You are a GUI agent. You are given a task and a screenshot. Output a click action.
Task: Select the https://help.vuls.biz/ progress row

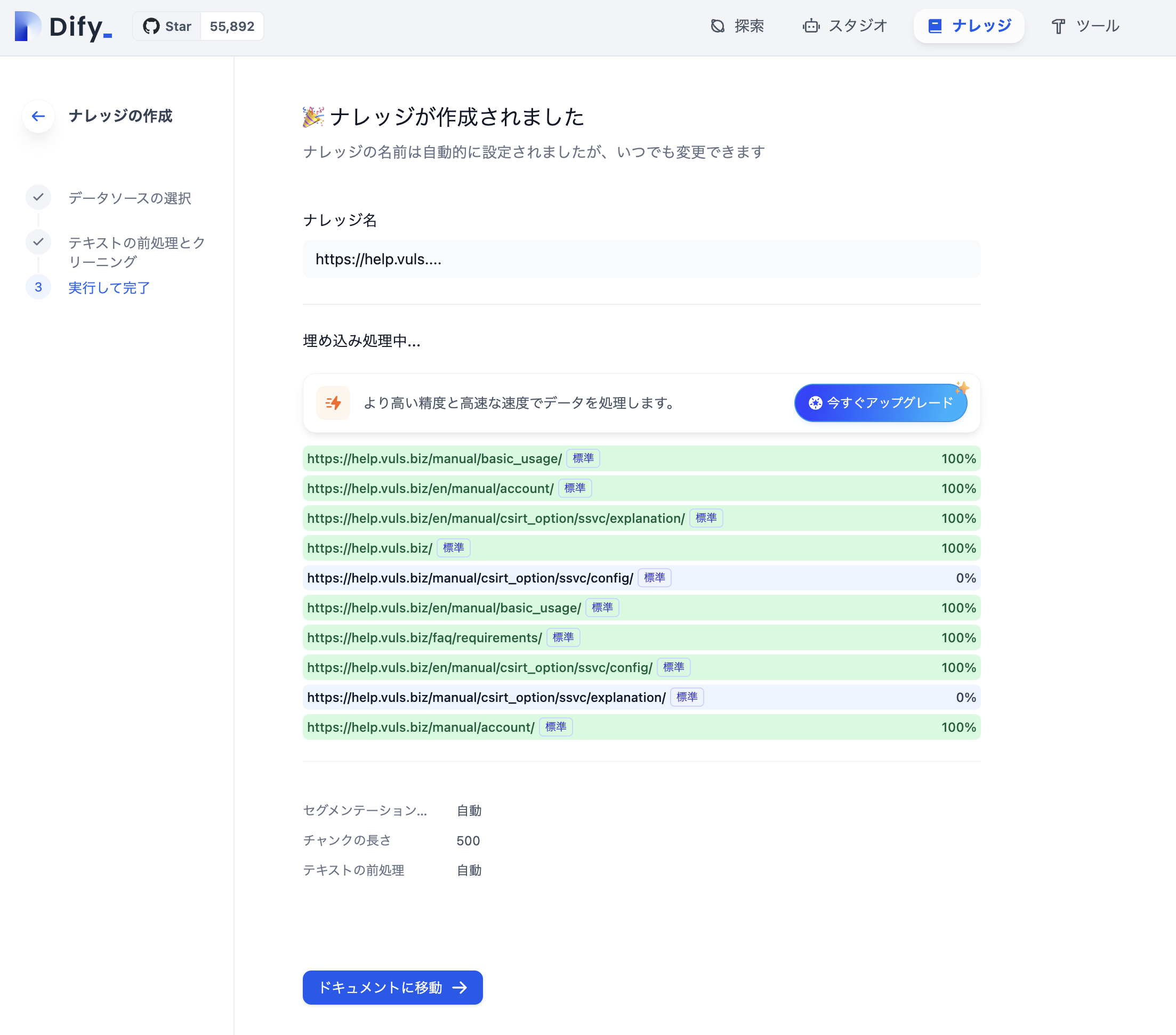click(641, 548)
